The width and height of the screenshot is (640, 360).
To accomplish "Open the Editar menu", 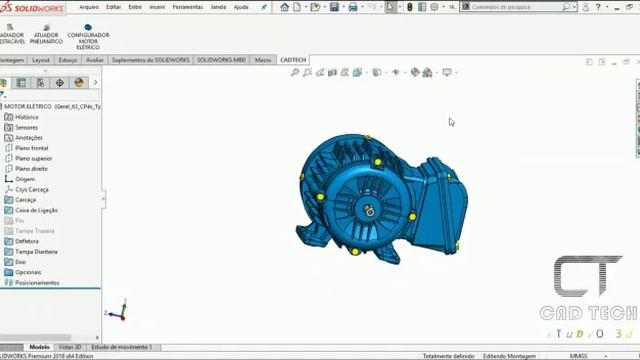I will [113, 7].
